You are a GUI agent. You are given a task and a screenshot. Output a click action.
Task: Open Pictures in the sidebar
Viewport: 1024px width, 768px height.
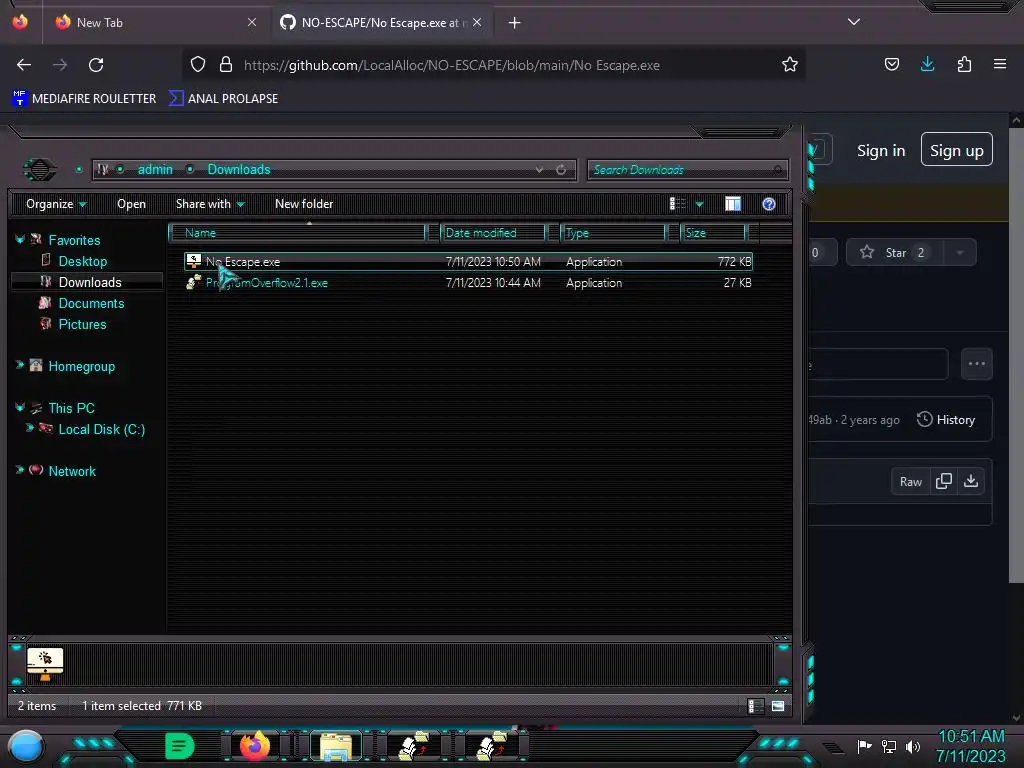(x=82, y=324)
